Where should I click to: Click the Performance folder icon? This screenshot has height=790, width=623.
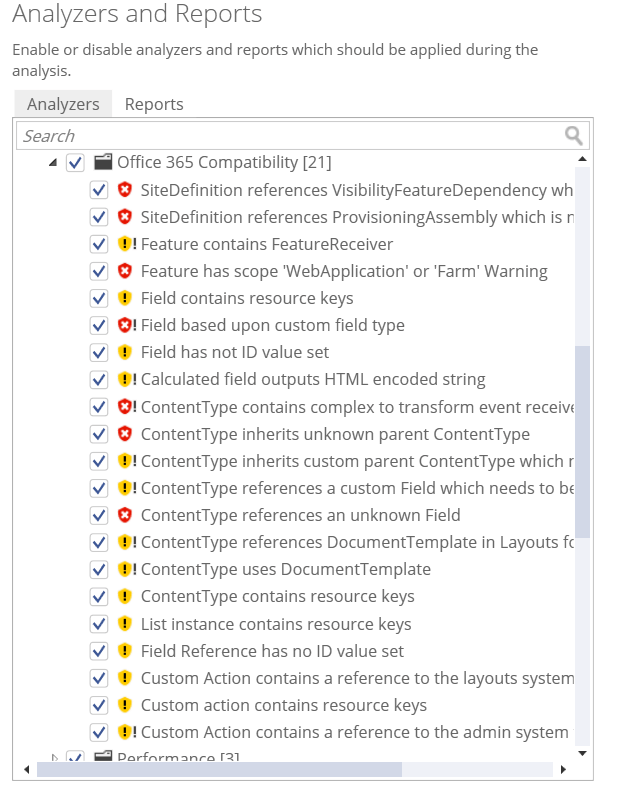103,755
